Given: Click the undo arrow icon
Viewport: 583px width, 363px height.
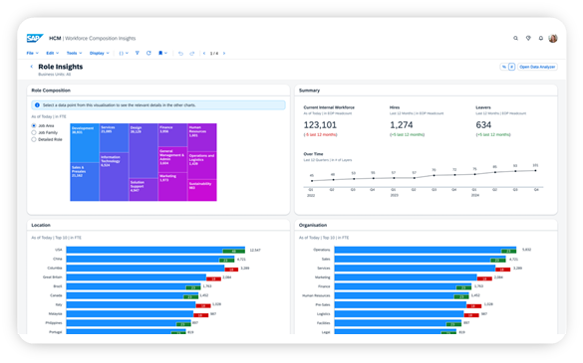Looking at the screenshot, I should (x=180, y=54).
